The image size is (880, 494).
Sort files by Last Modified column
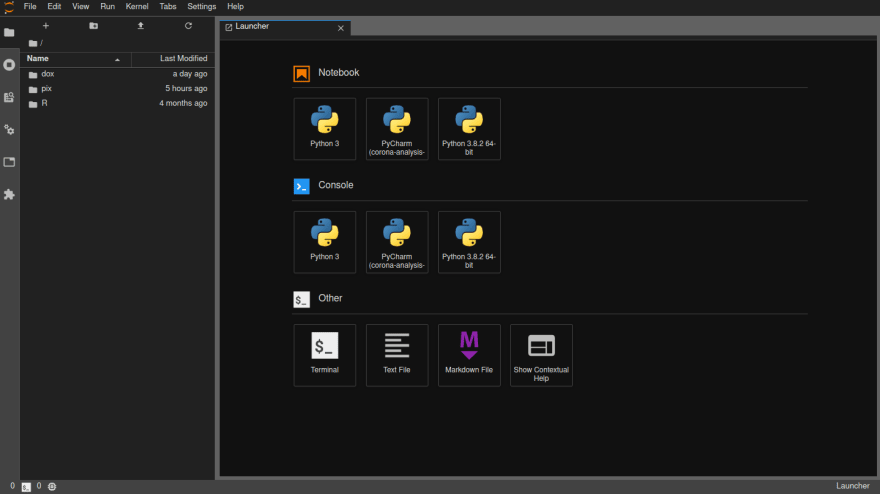[173, 59]
